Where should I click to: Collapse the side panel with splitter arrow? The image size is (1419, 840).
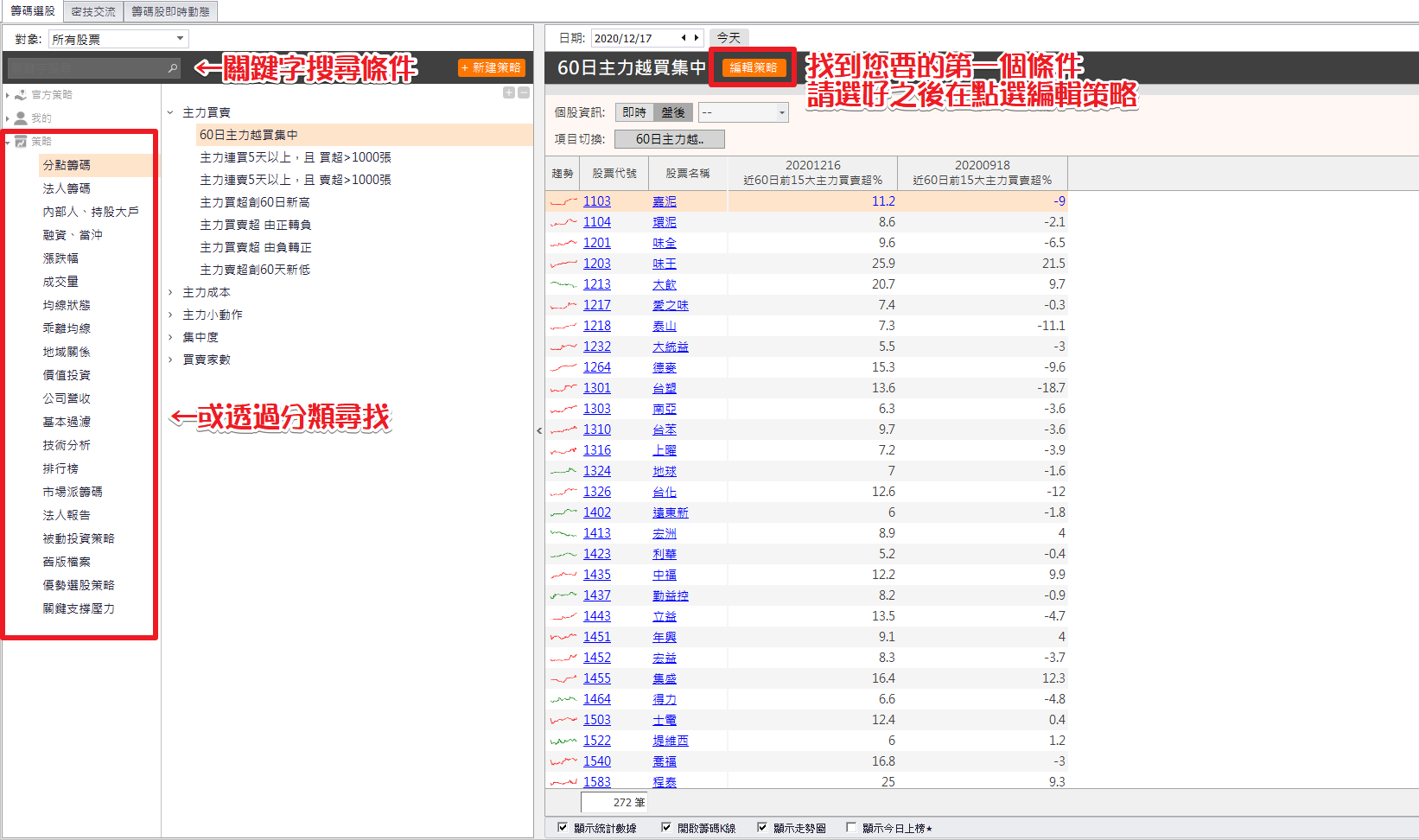tap(539, 430)
